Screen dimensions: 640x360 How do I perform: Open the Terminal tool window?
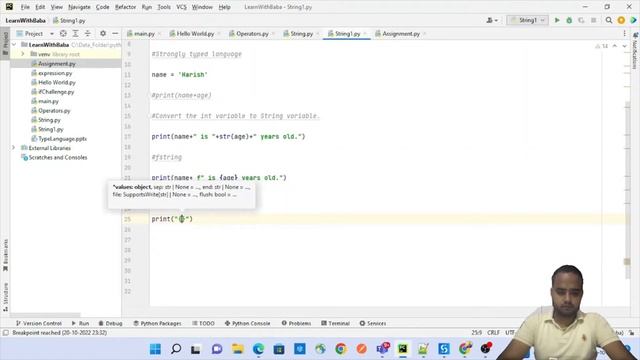[336, 323]
